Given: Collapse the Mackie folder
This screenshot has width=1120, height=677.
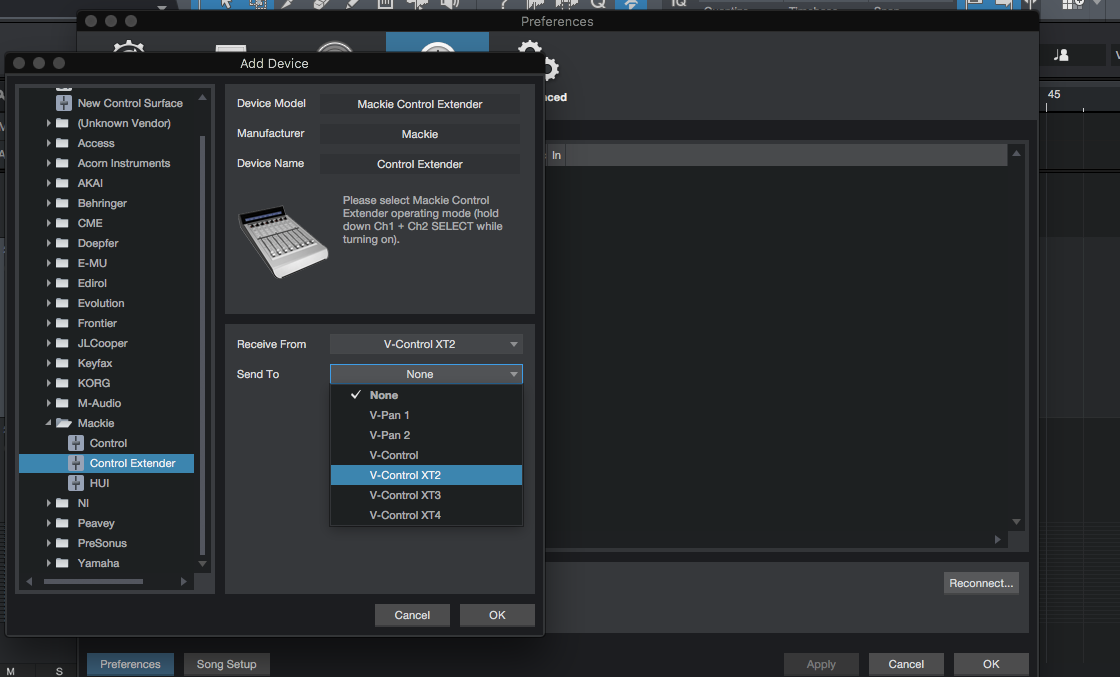Looking at the screenshot, I should 49,423.
